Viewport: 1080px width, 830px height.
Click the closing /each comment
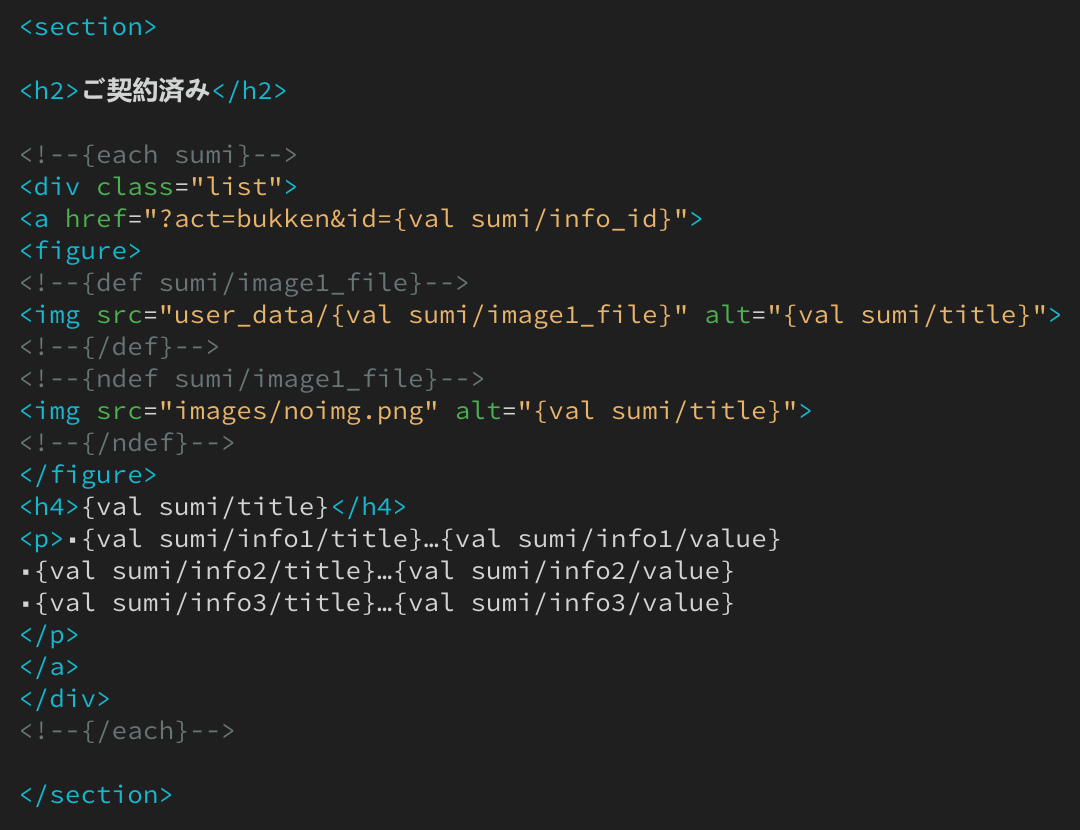click(127, 731)
